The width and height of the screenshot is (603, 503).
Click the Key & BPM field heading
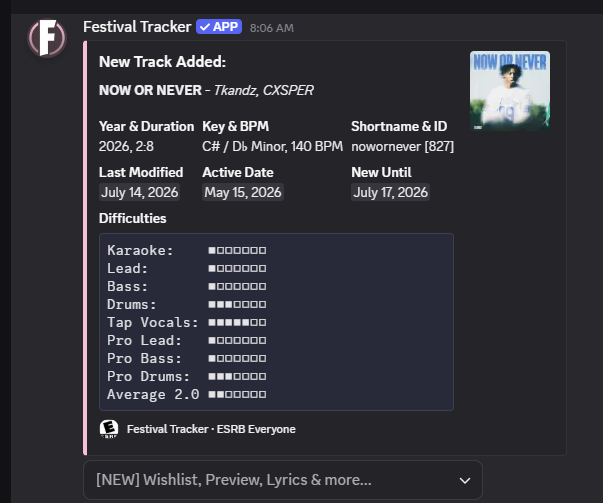click(x=235, y=127)
